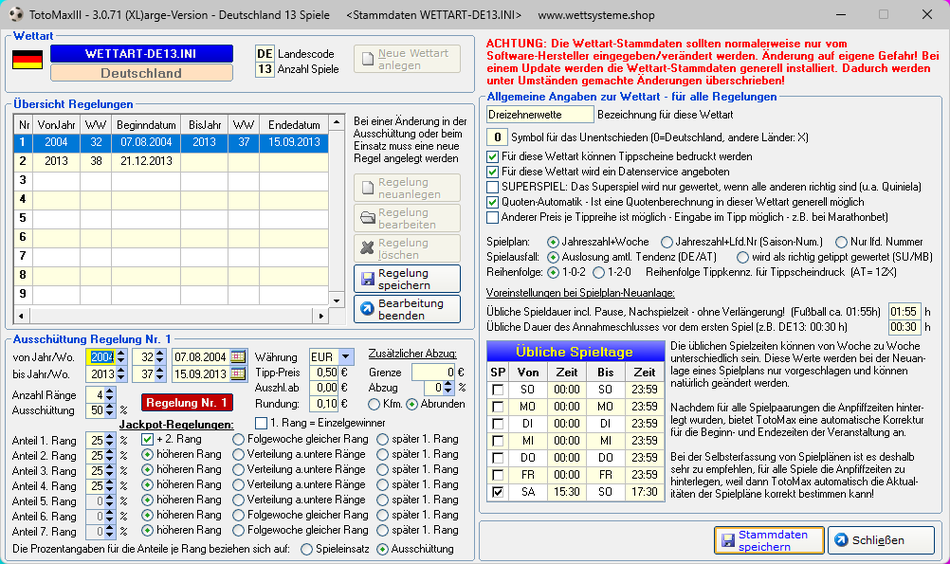Select rule row 2 starting 21.12.2013

[171, 161]
